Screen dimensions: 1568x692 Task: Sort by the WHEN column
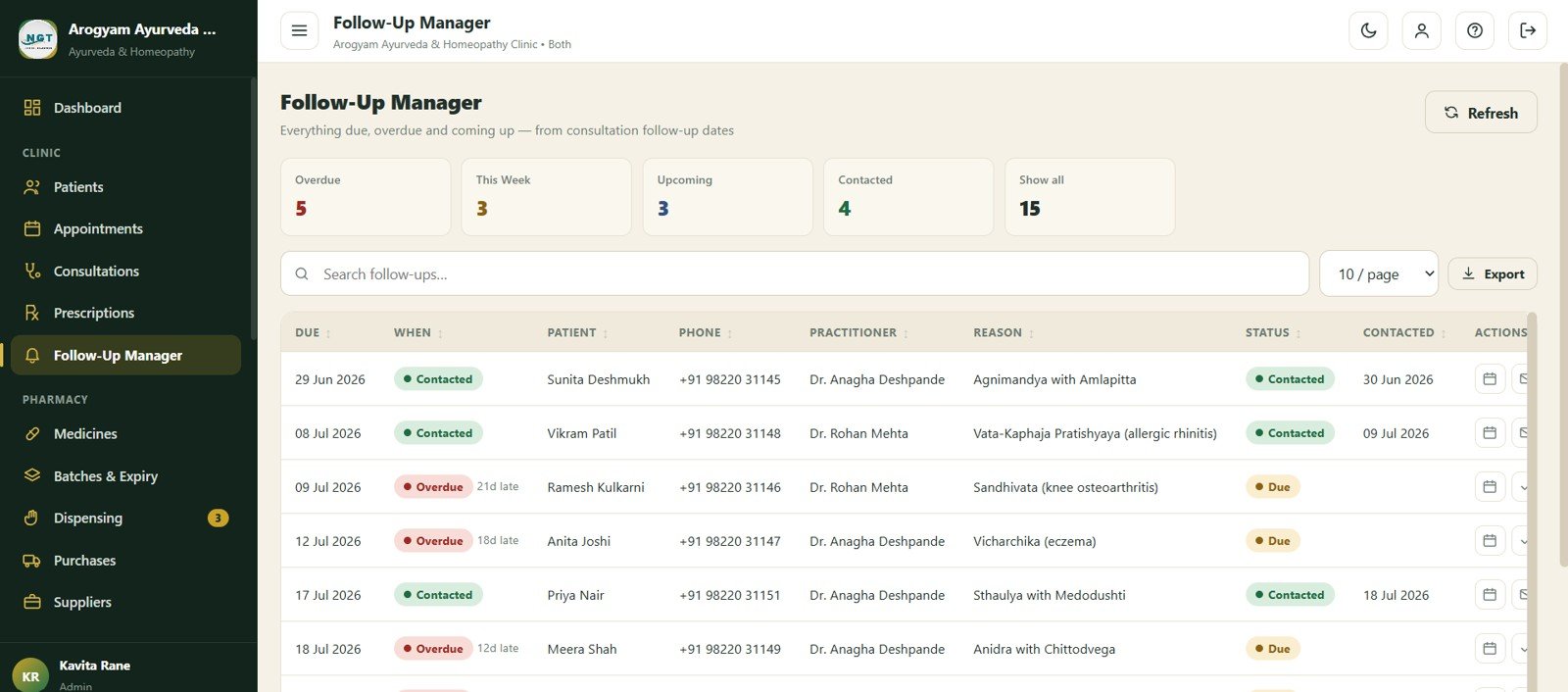[418, 333]
